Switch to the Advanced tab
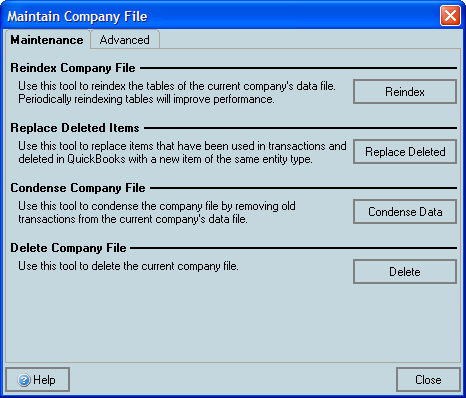The height and width of the screenshot is (398, 466). [x=125, y=40]
